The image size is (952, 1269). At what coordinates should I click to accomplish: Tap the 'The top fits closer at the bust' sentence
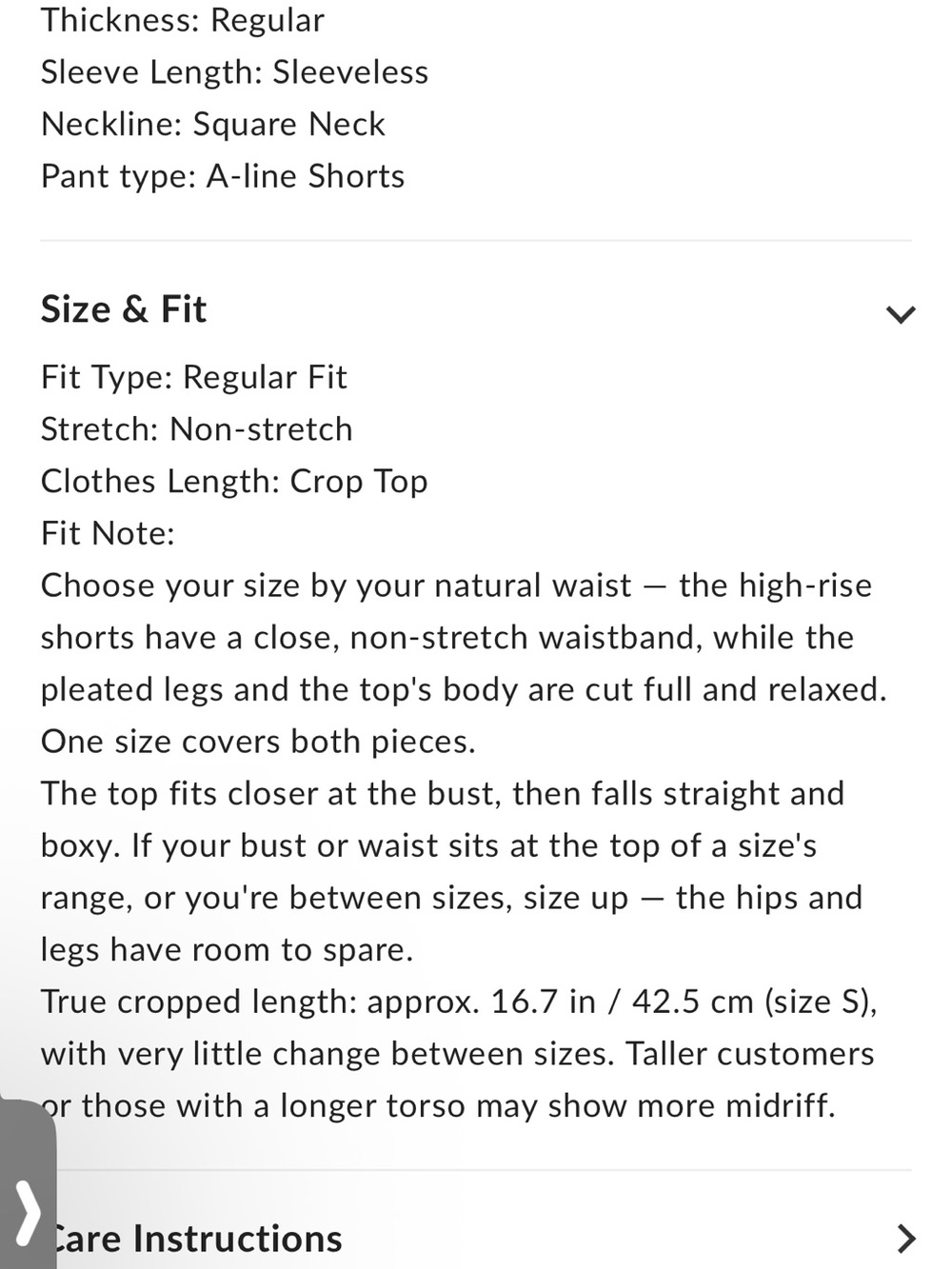point(443,820)
